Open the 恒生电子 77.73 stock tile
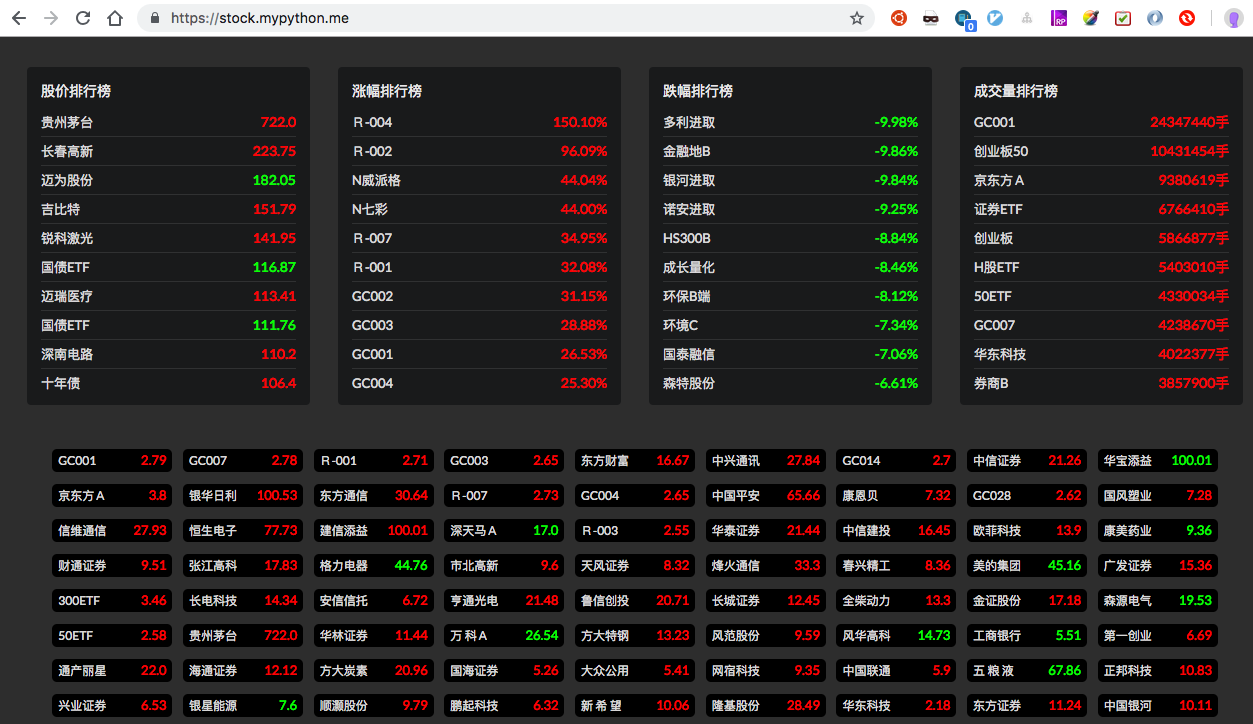This screenshot has width=1253, height=724. 243,531
